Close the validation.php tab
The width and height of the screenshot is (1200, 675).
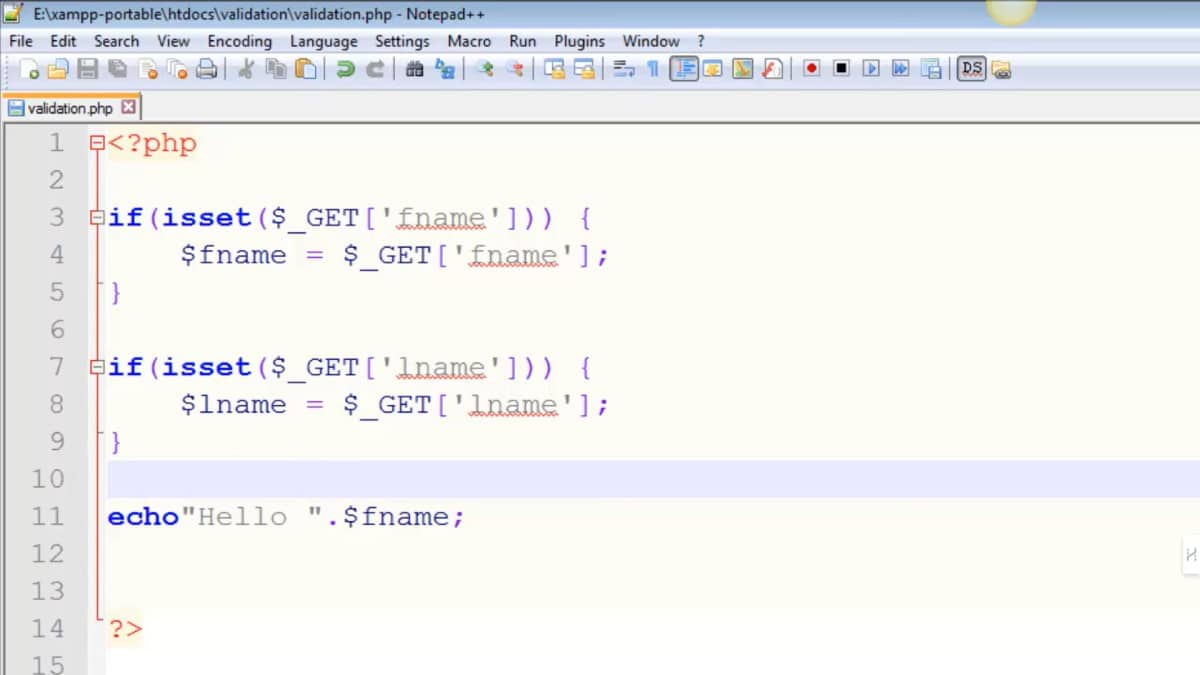tap(128, 107)
